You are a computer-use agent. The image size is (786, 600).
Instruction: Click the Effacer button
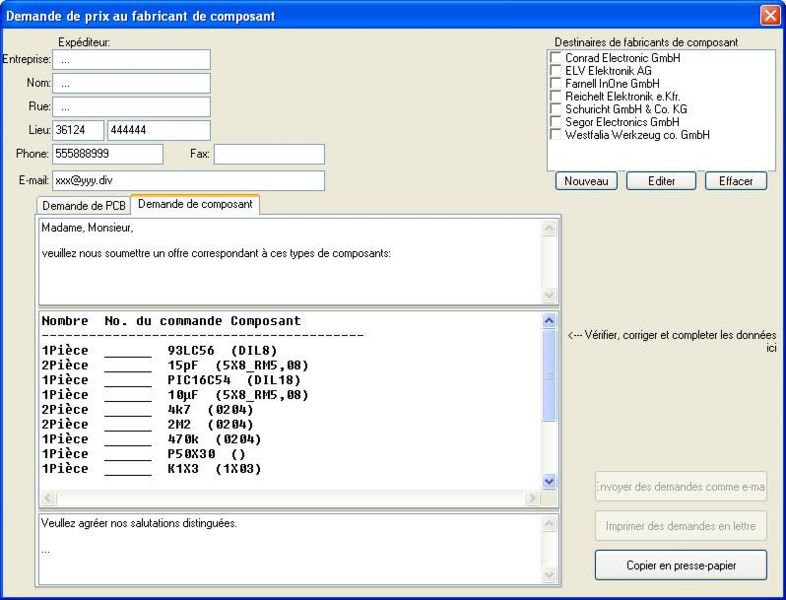pyautogui.click(x=735, y=181)
